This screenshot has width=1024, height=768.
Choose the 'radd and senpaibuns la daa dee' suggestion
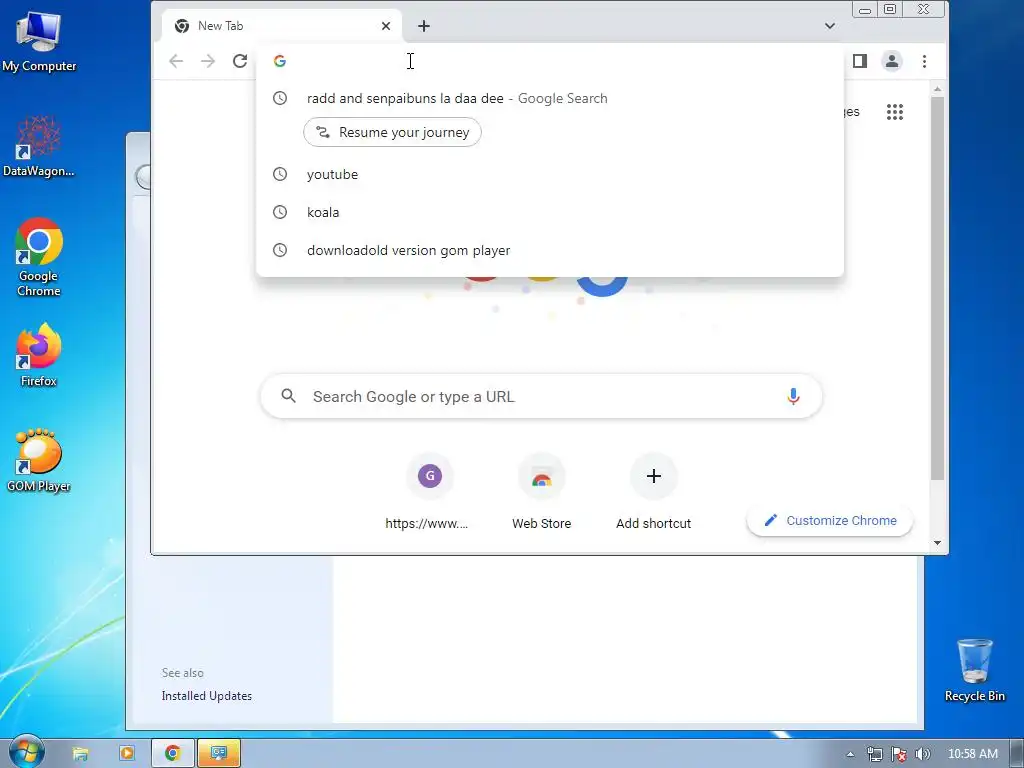coord(550,98)
